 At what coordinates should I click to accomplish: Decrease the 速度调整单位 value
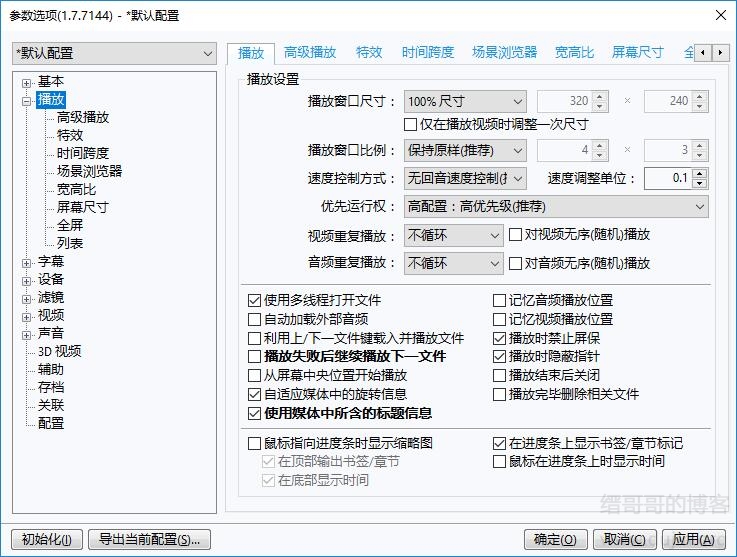point(700,184)
